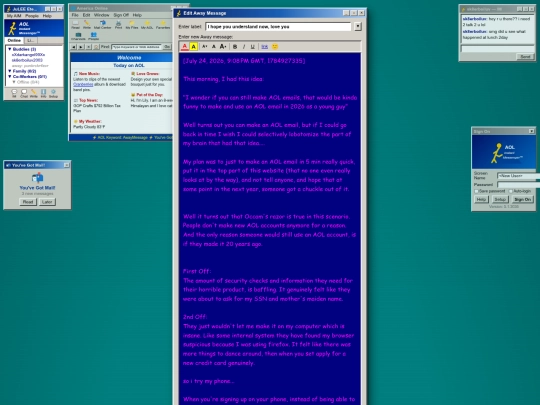The height and width of the screenshot is (405, 540).
Task: Open My AOL in America Online toolbar
Action: tap(147, 25)
